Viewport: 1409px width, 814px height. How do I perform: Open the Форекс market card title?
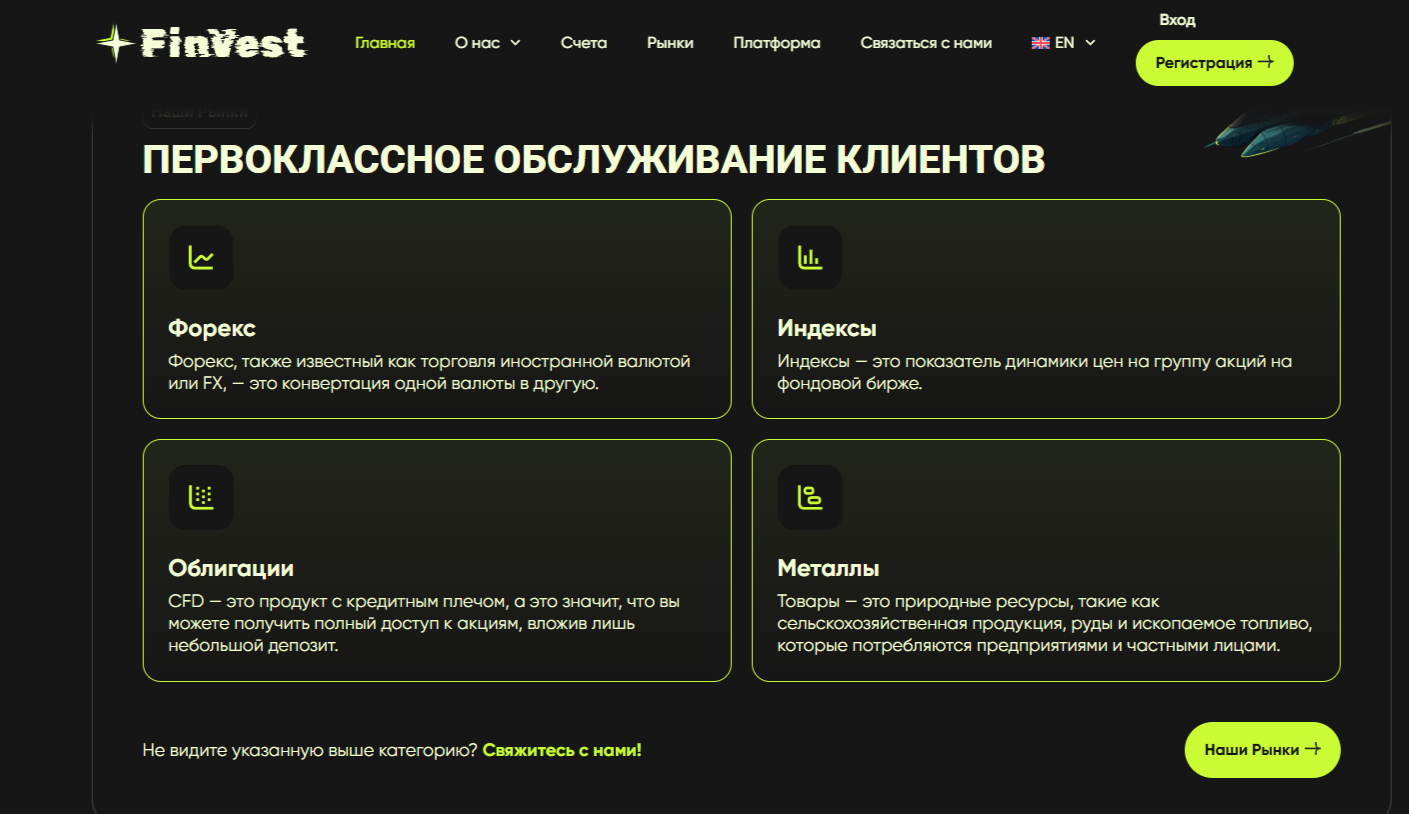(x=212, y=328)
